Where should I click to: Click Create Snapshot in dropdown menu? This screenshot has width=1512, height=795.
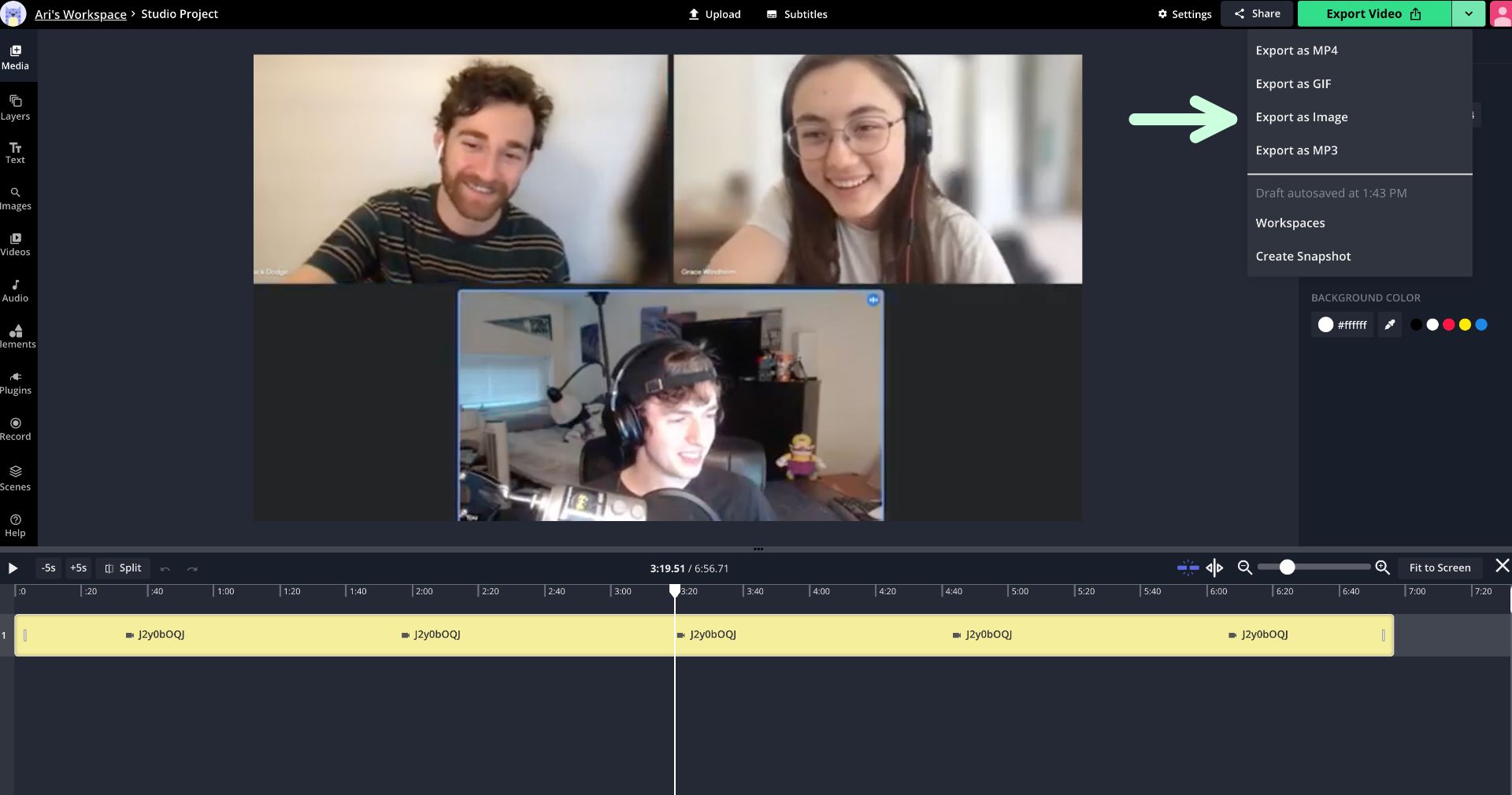(x=1303, y=257)
